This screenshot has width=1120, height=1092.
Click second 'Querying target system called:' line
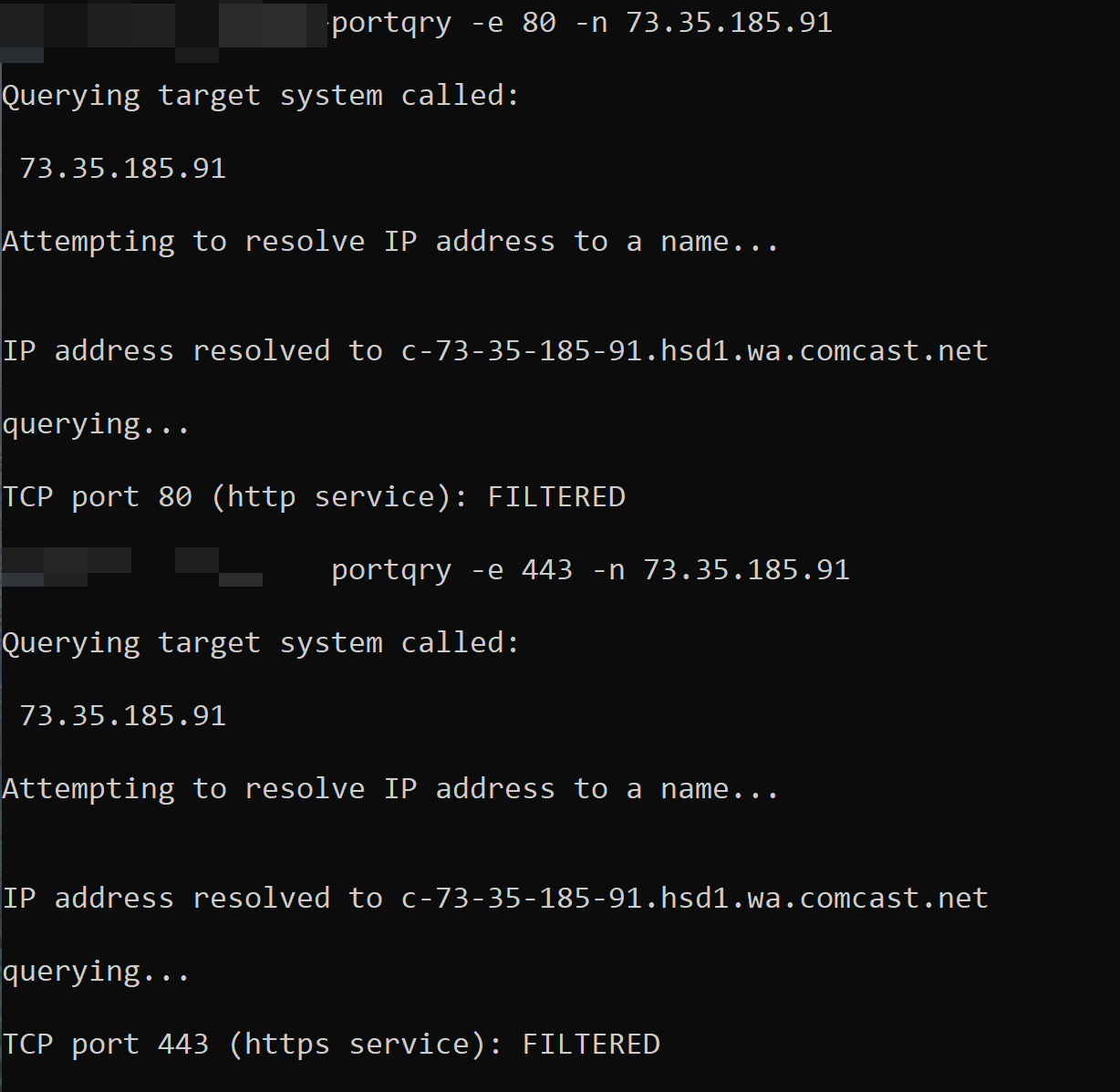(x=261, y=643)
